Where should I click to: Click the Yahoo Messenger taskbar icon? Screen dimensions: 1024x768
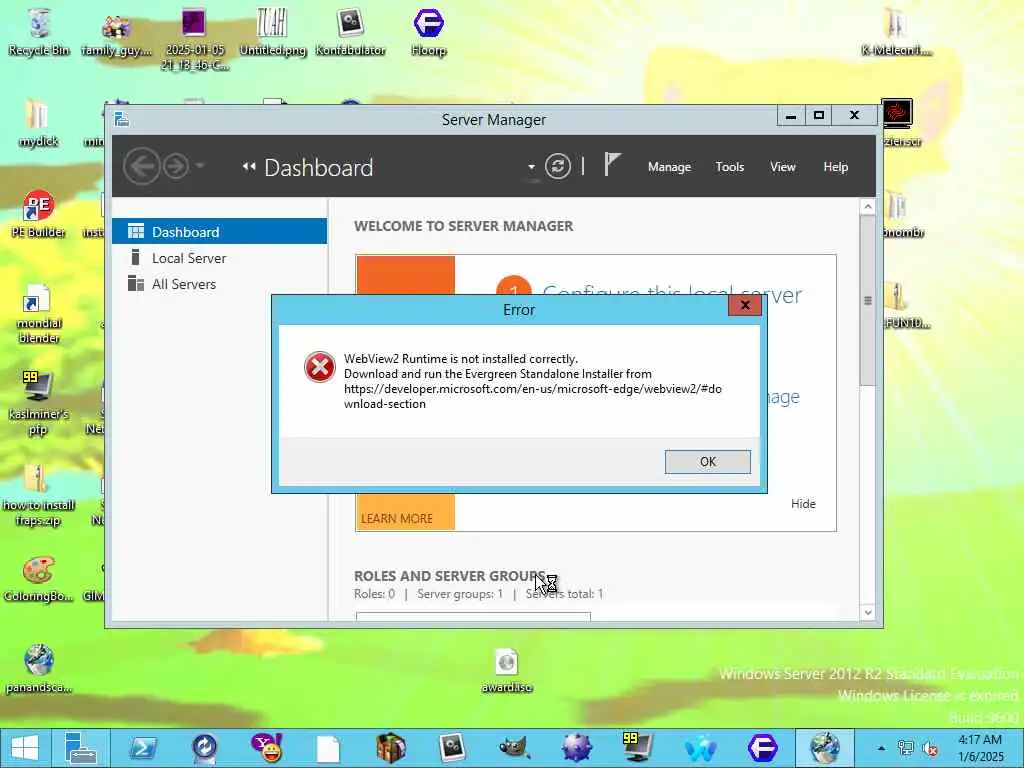pos(266,748)
